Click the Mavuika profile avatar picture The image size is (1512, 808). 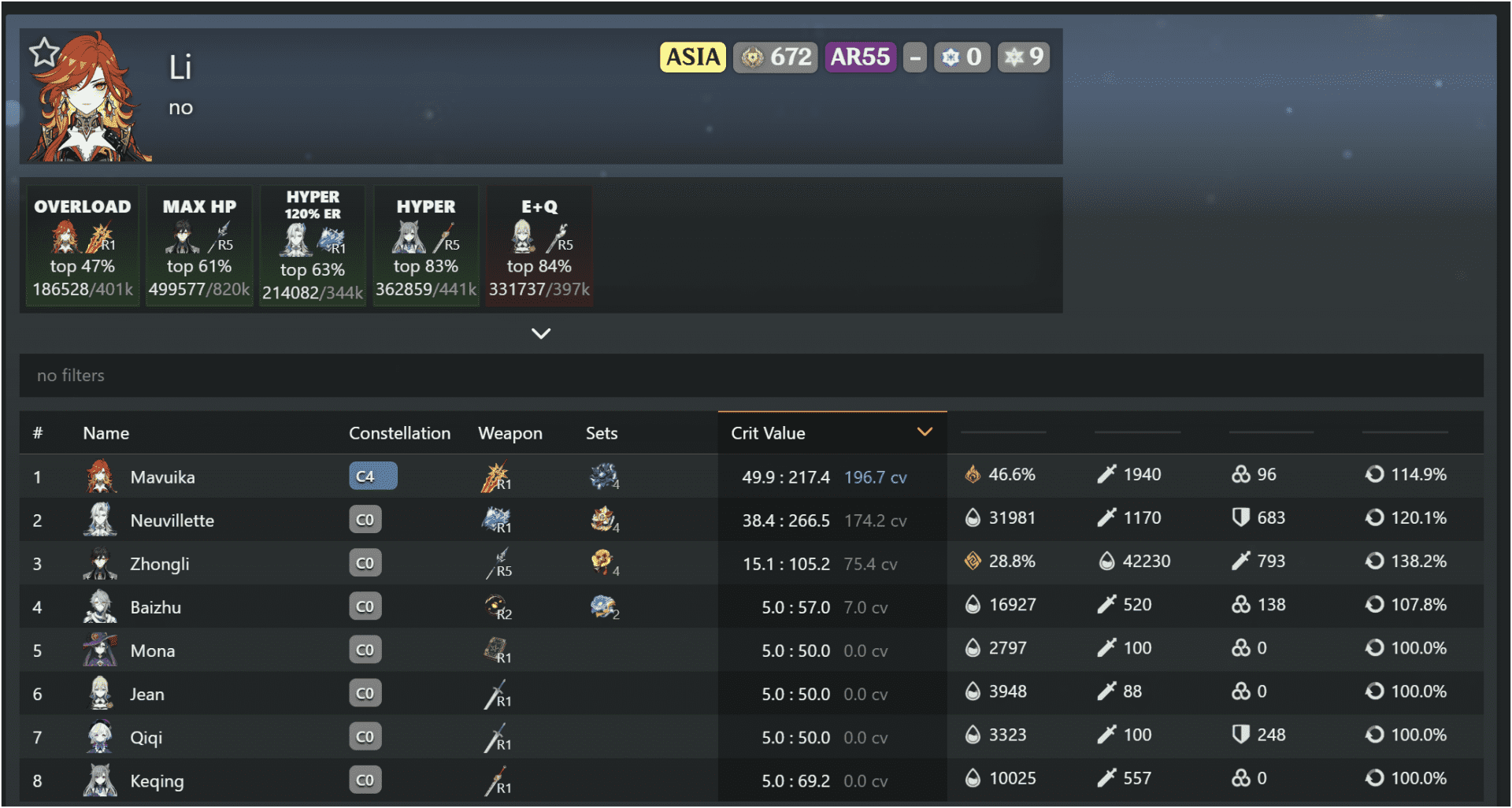90,97
